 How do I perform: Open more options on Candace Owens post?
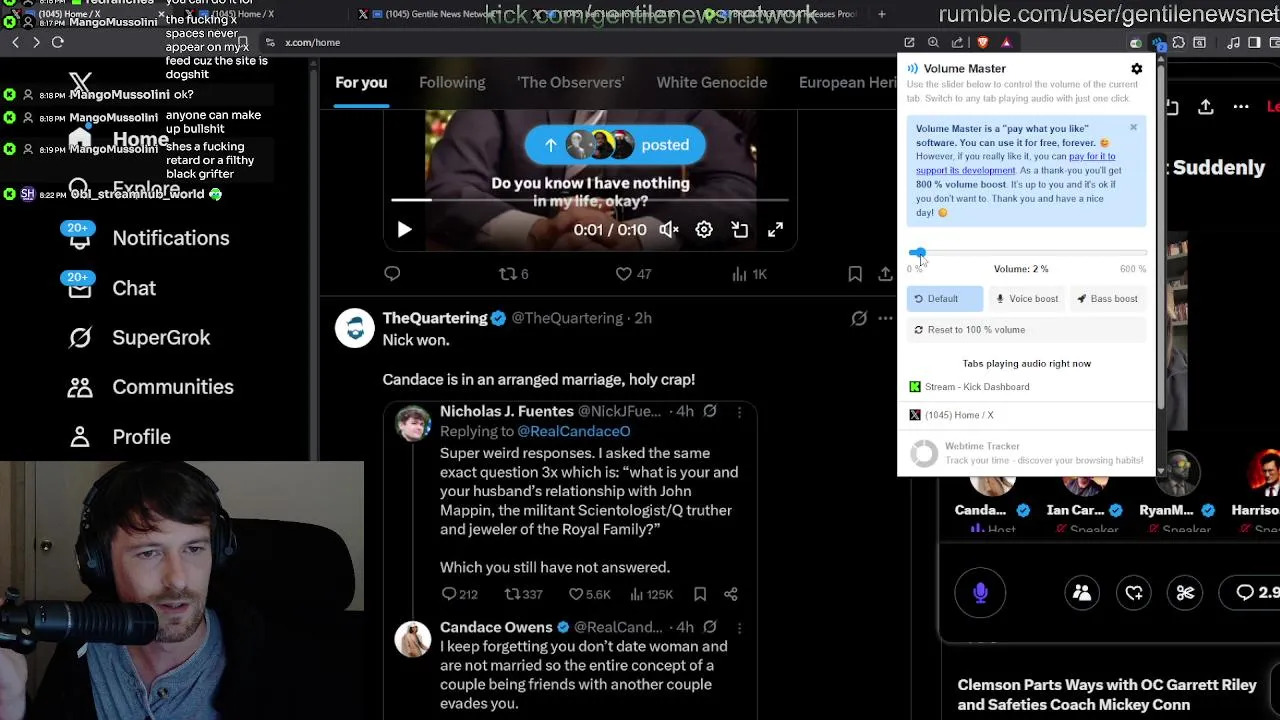[x=739, y=628]
